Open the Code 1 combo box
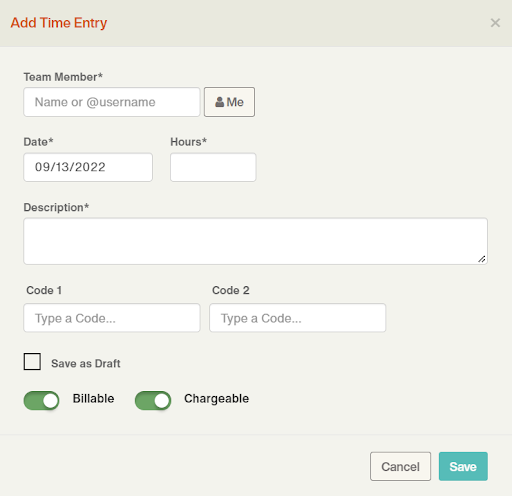Viewport: 512px width, 496px height. tap(112, 318)
